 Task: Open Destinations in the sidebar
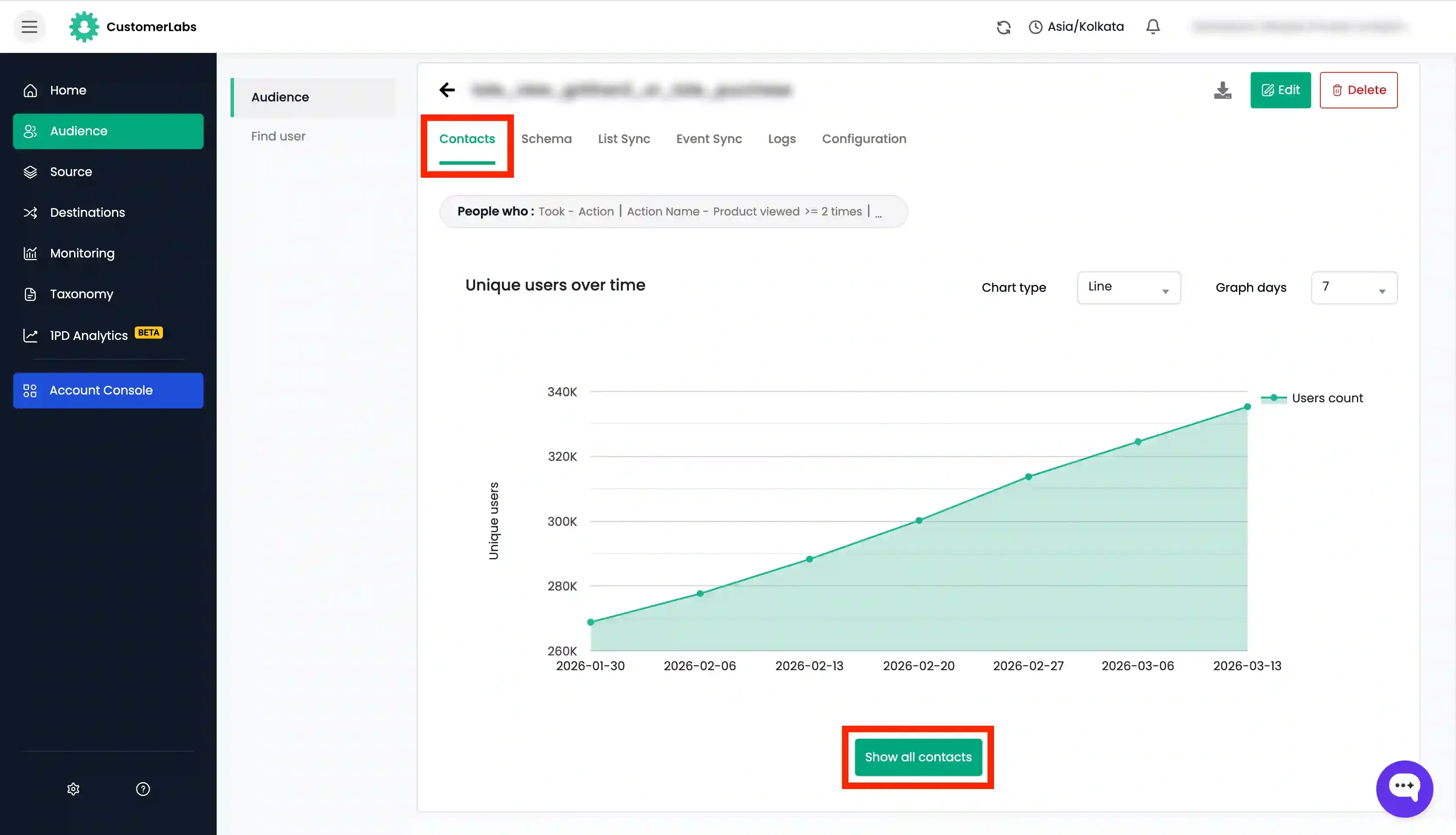[108, 213]
